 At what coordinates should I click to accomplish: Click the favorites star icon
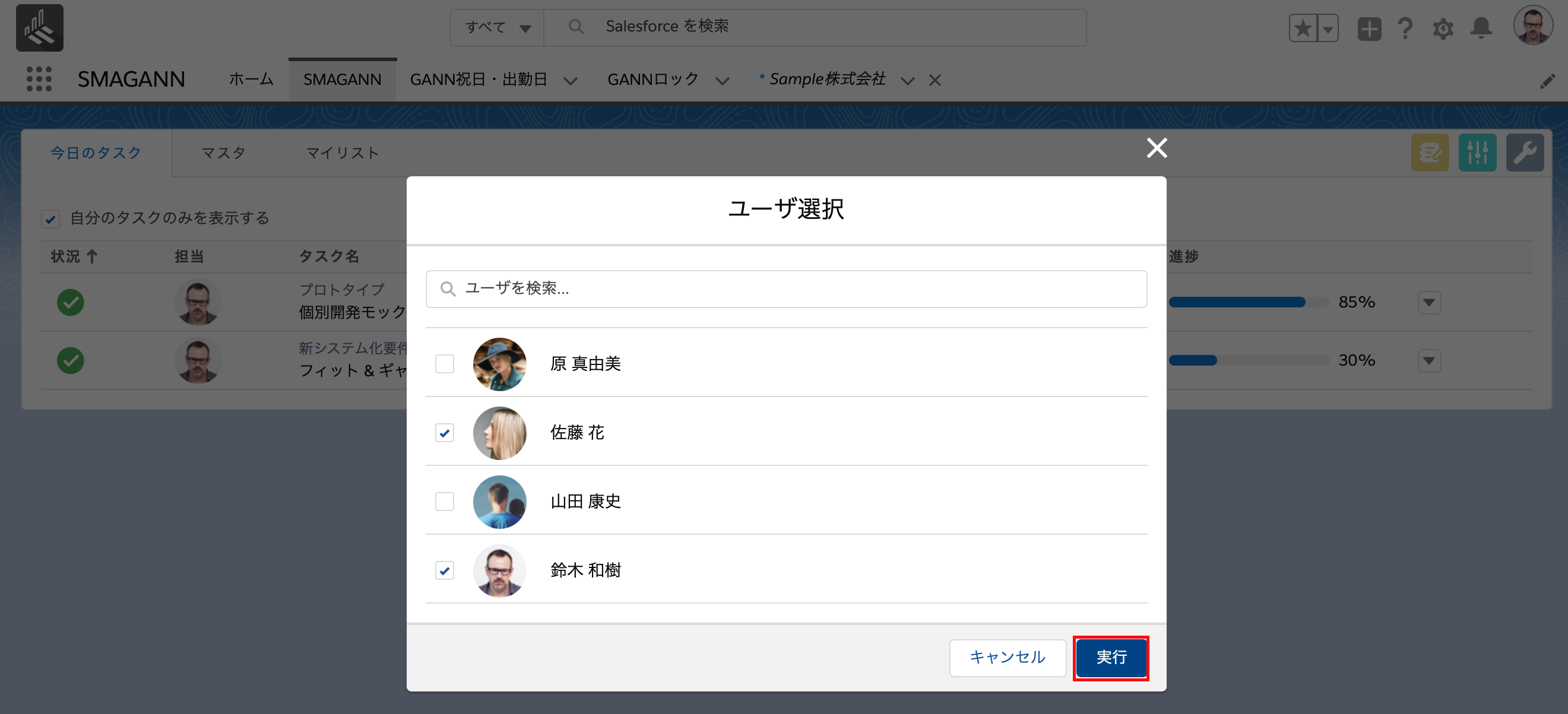click(1303, 28)
